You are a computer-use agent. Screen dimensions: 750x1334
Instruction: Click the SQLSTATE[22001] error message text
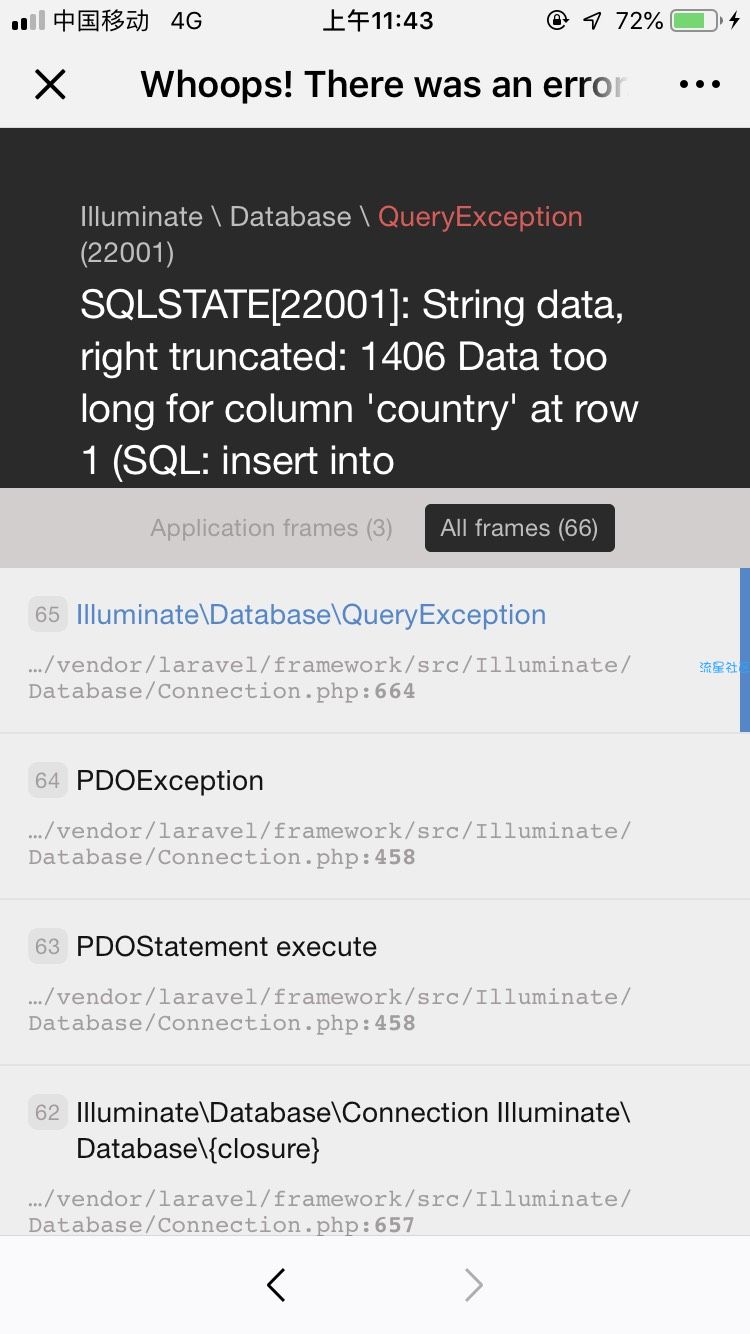coord(359,383)
